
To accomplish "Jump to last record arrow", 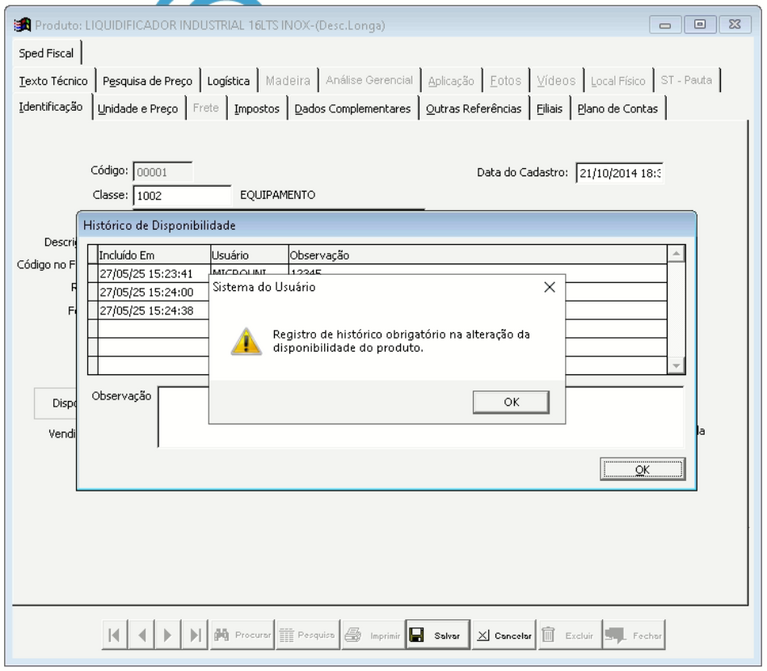I will coord(195,636).
